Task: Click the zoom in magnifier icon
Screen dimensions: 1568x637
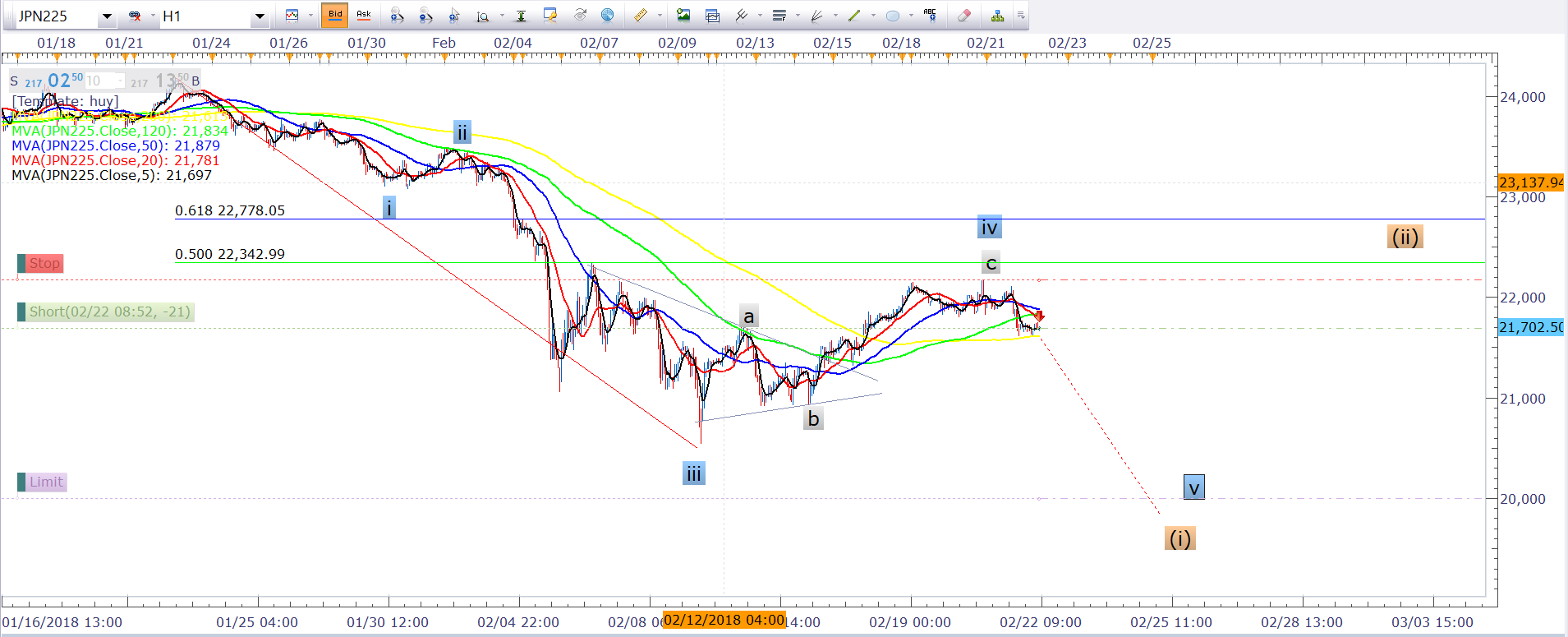Action: pyautogui.click(x=397, y=15)
